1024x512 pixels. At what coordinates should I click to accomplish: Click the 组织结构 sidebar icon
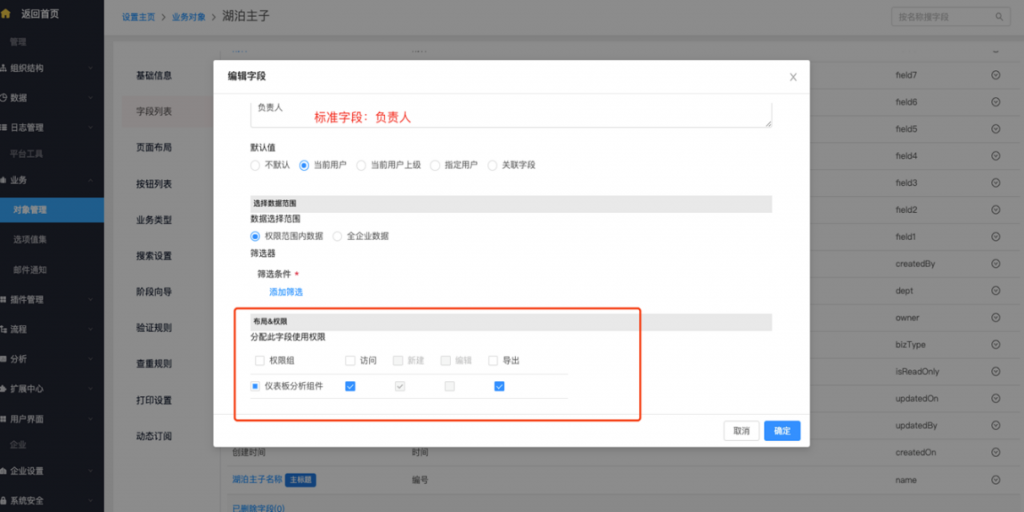pos(5,69)
